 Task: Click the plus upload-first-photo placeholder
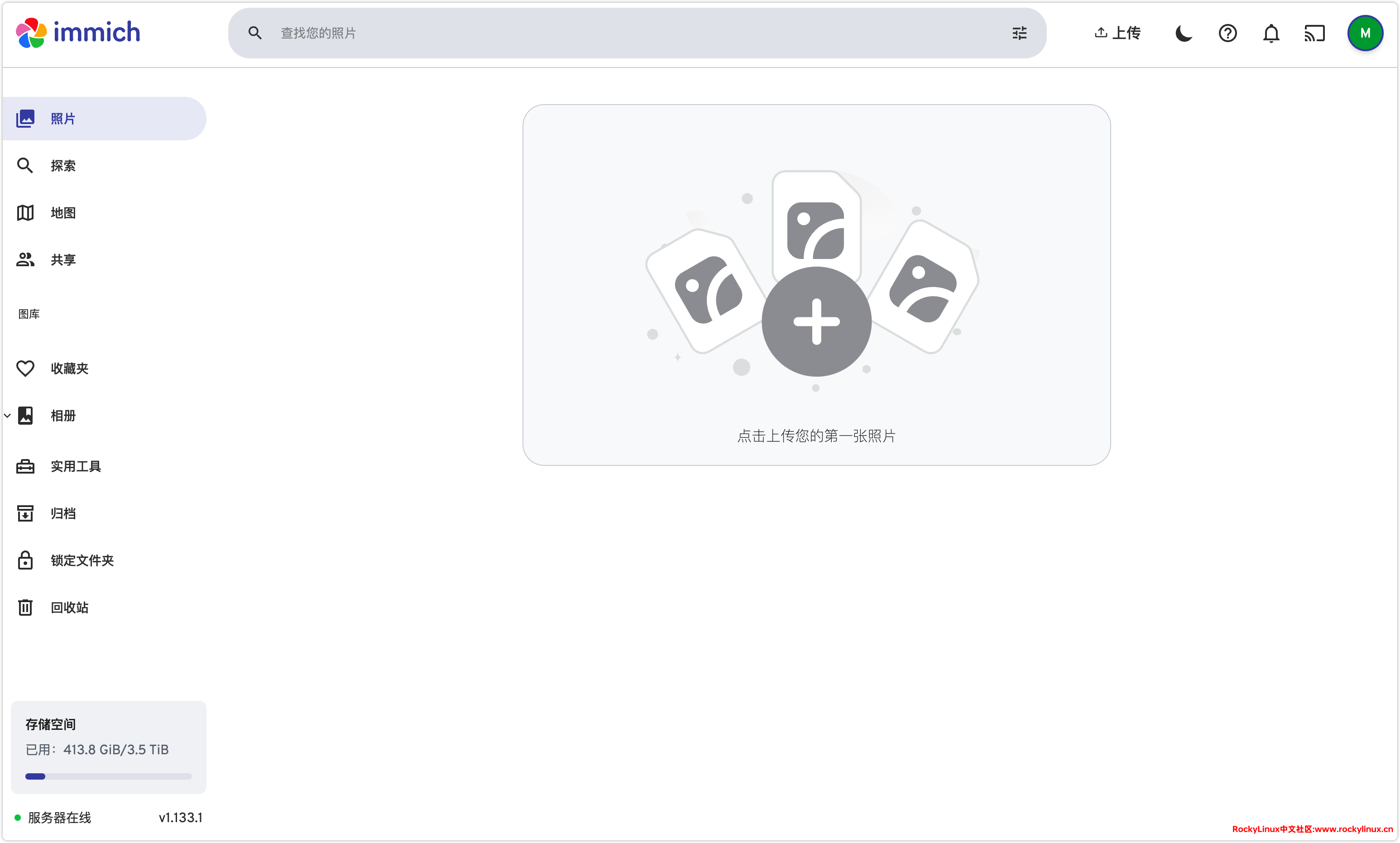point(816,321)
